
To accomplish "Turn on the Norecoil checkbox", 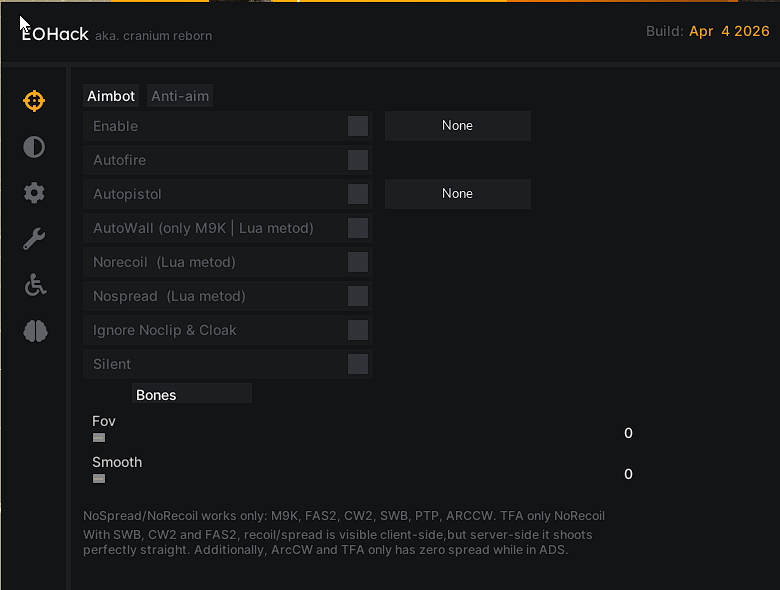I will (x=358, y=262).
